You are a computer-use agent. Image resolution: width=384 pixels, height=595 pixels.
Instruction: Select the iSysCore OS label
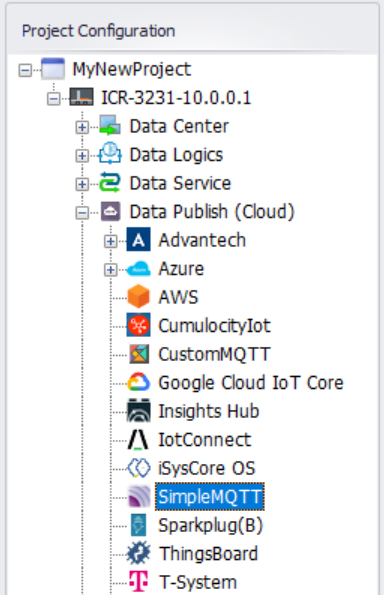(x=207, y=468)
